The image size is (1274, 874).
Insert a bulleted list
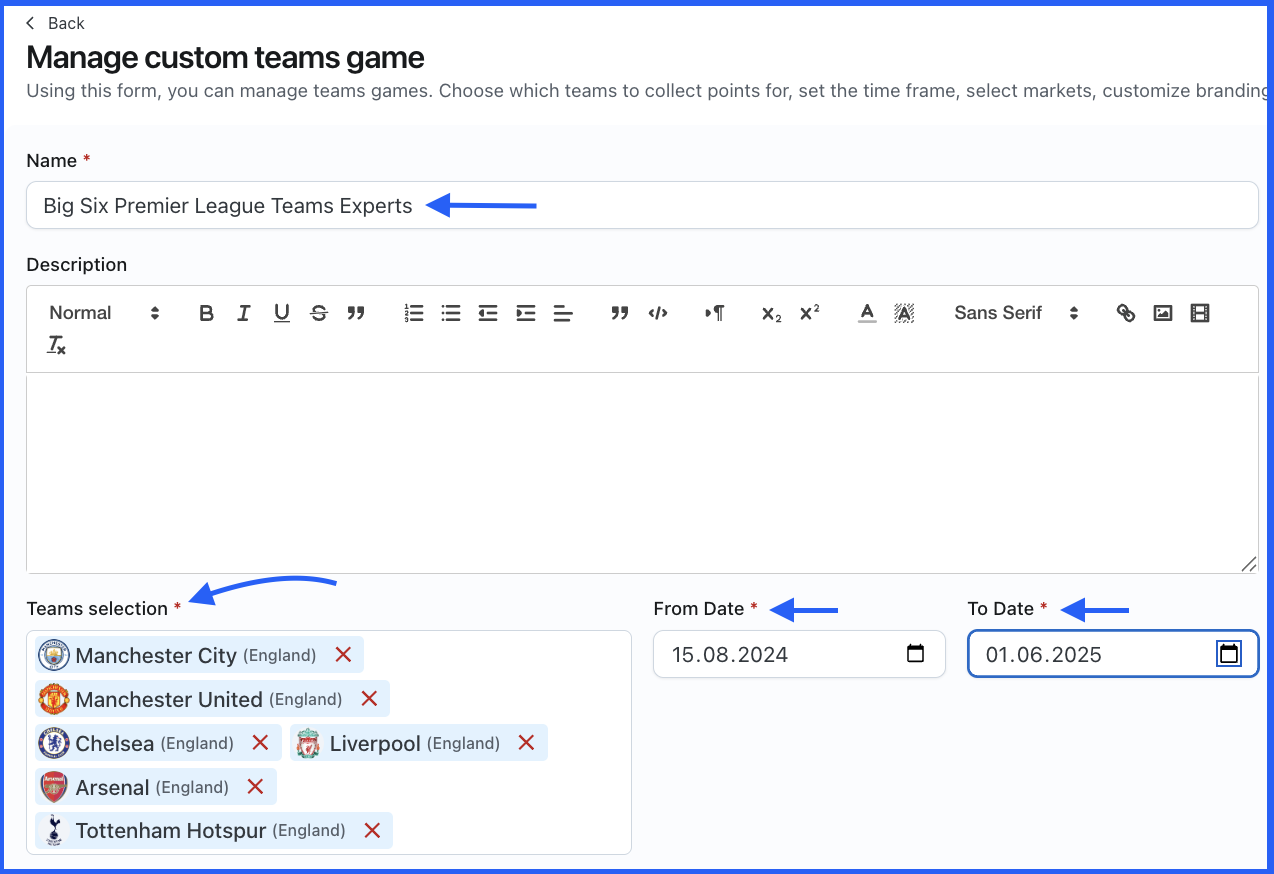pyautogui.click(x=451, y=313)
